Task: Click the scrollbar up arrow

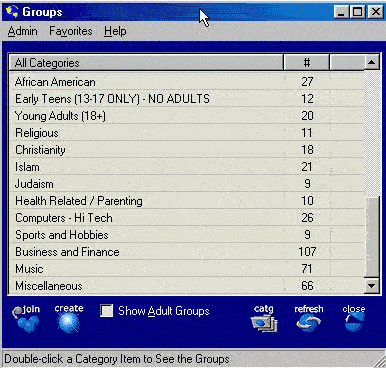Action: point(371,62)
